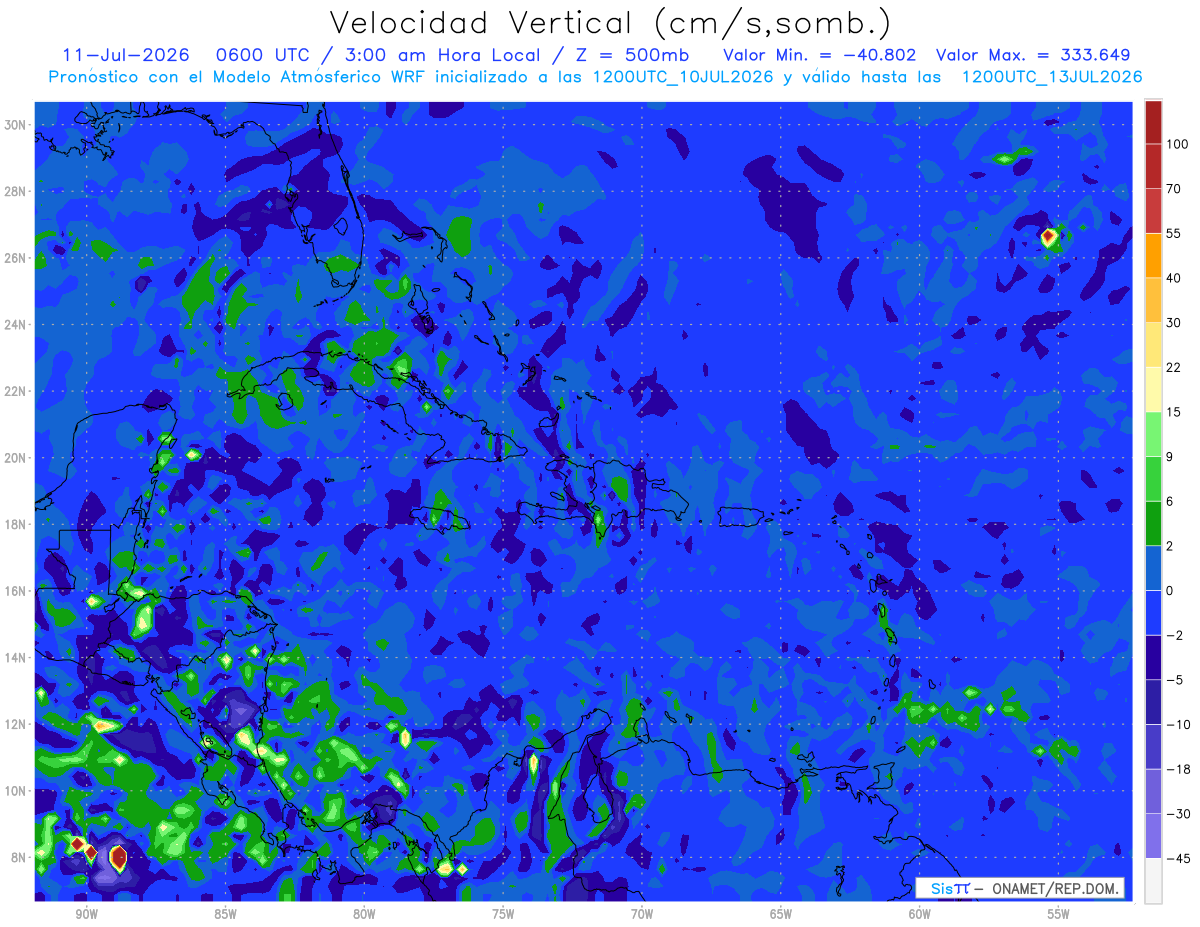Pick bright blue swatch between -2 and 0
Screen dimensions: 1200x927
coord(1153,613)
